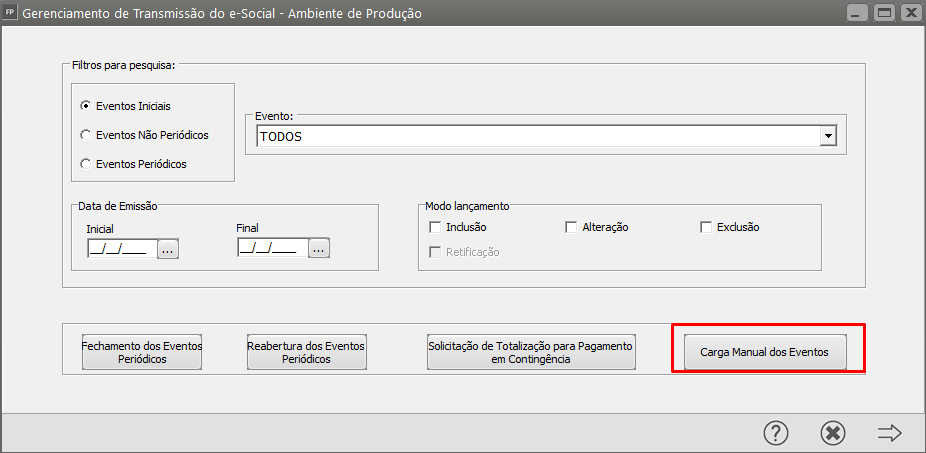Toggle the Retificação checkbox
This screenshot has height=453, width=926.
tap(436, 252)
